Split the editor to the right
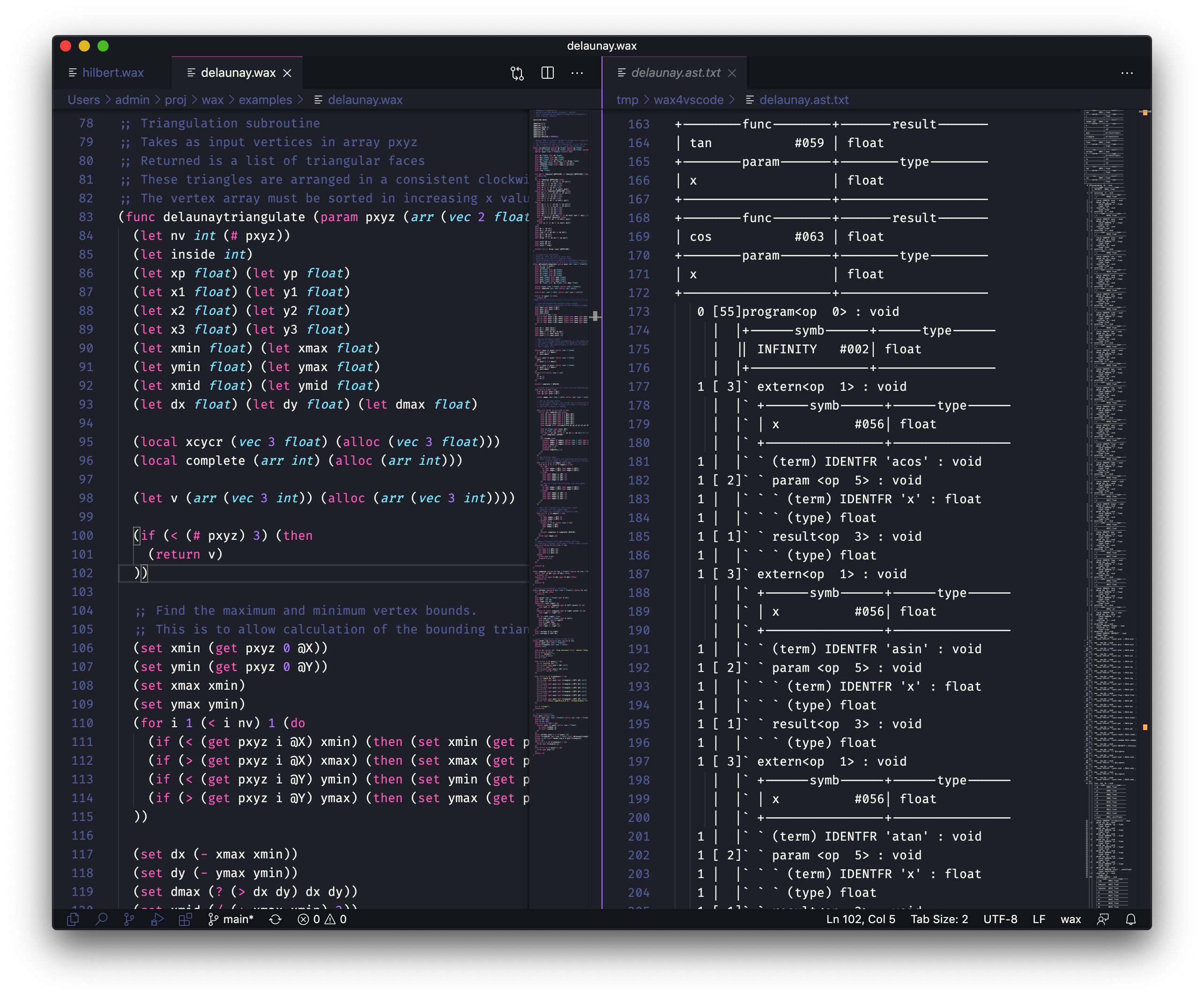 548,73
